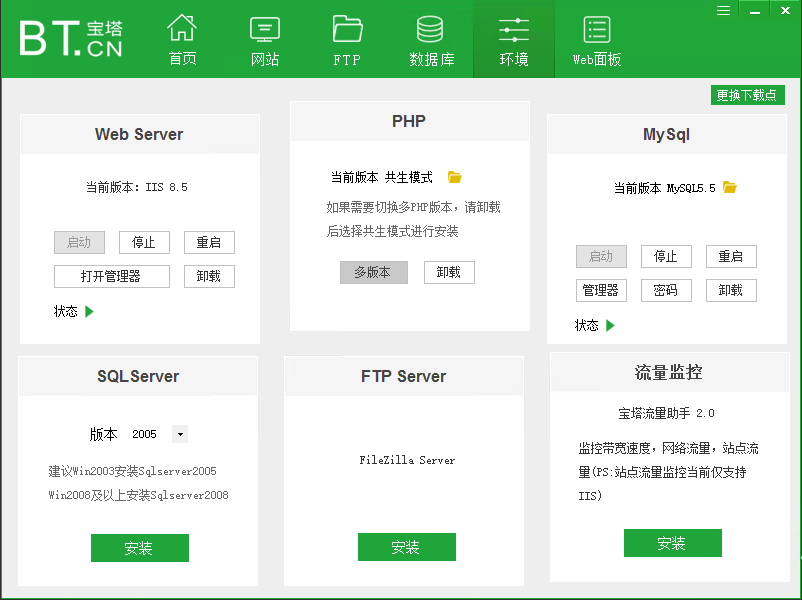Viewport: 802px width, 600px height.
Task: Click SQLServer version value 2005
Action: click(144, 434)
